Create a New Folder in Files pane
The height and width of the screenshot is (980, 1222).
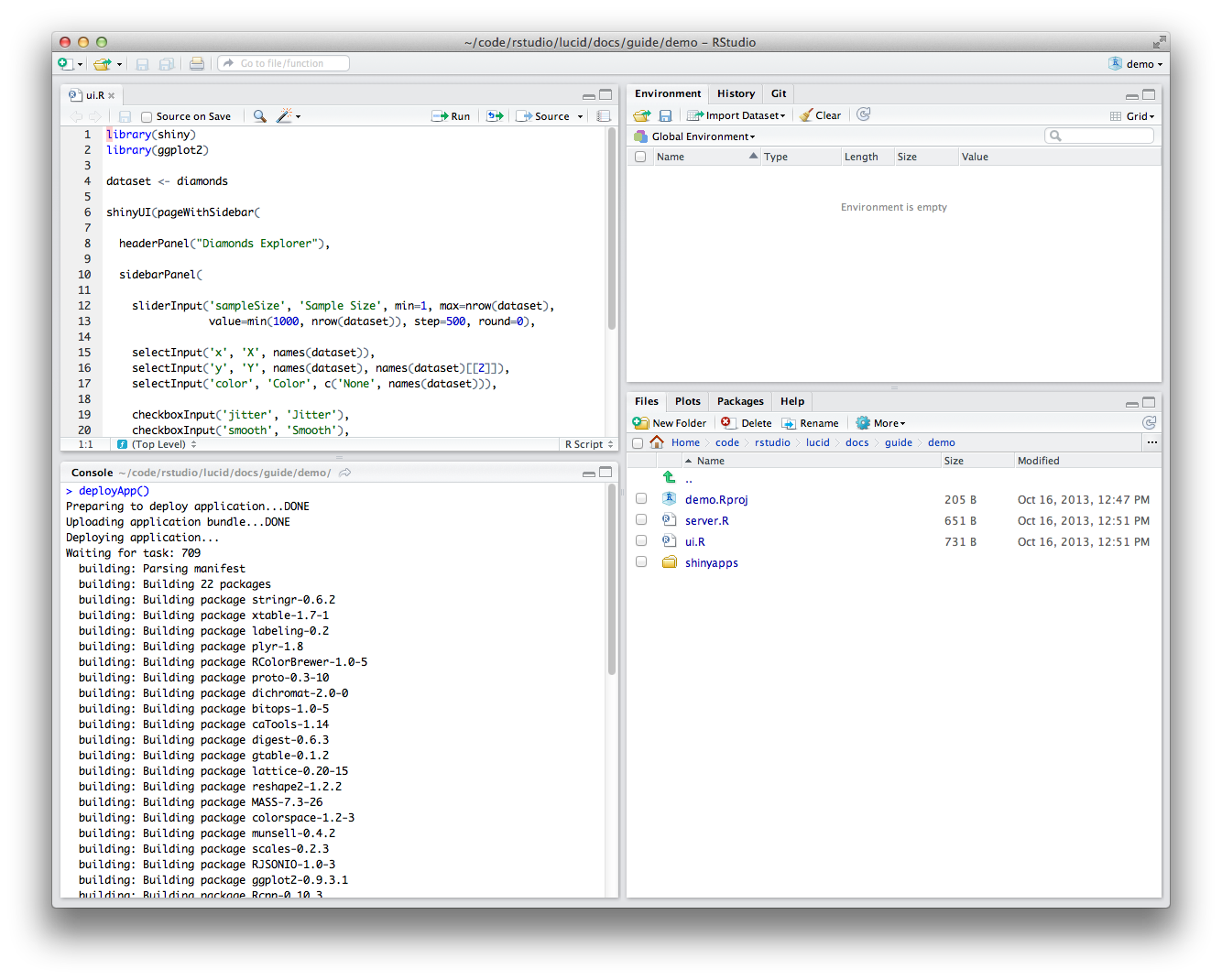click(x=670, y=422)
